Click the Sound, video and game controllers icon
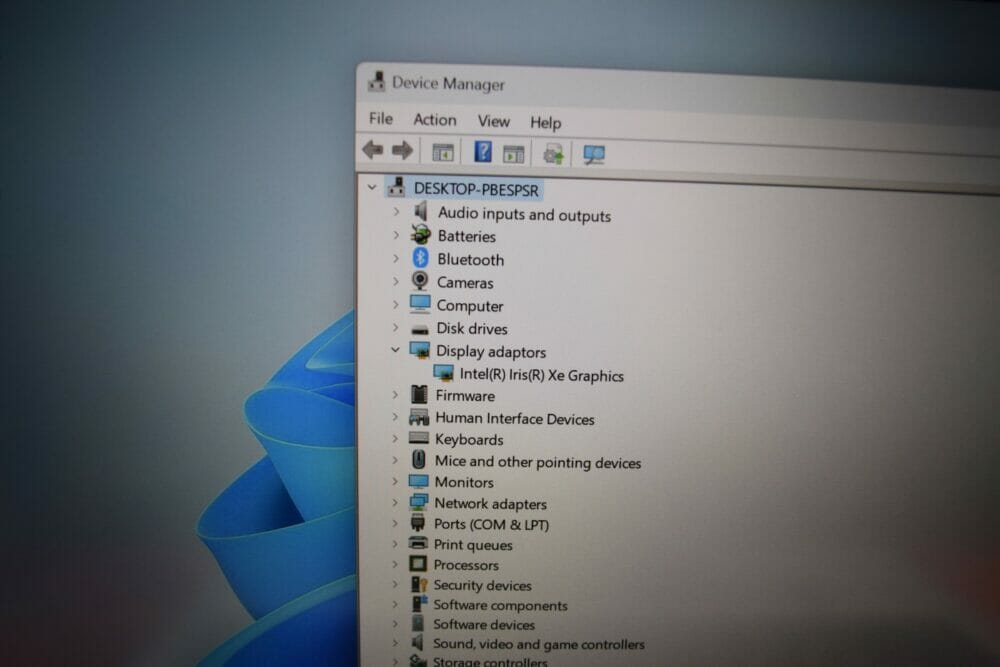This screenshot has width=1000, height=667. click(x=418, y=642)
